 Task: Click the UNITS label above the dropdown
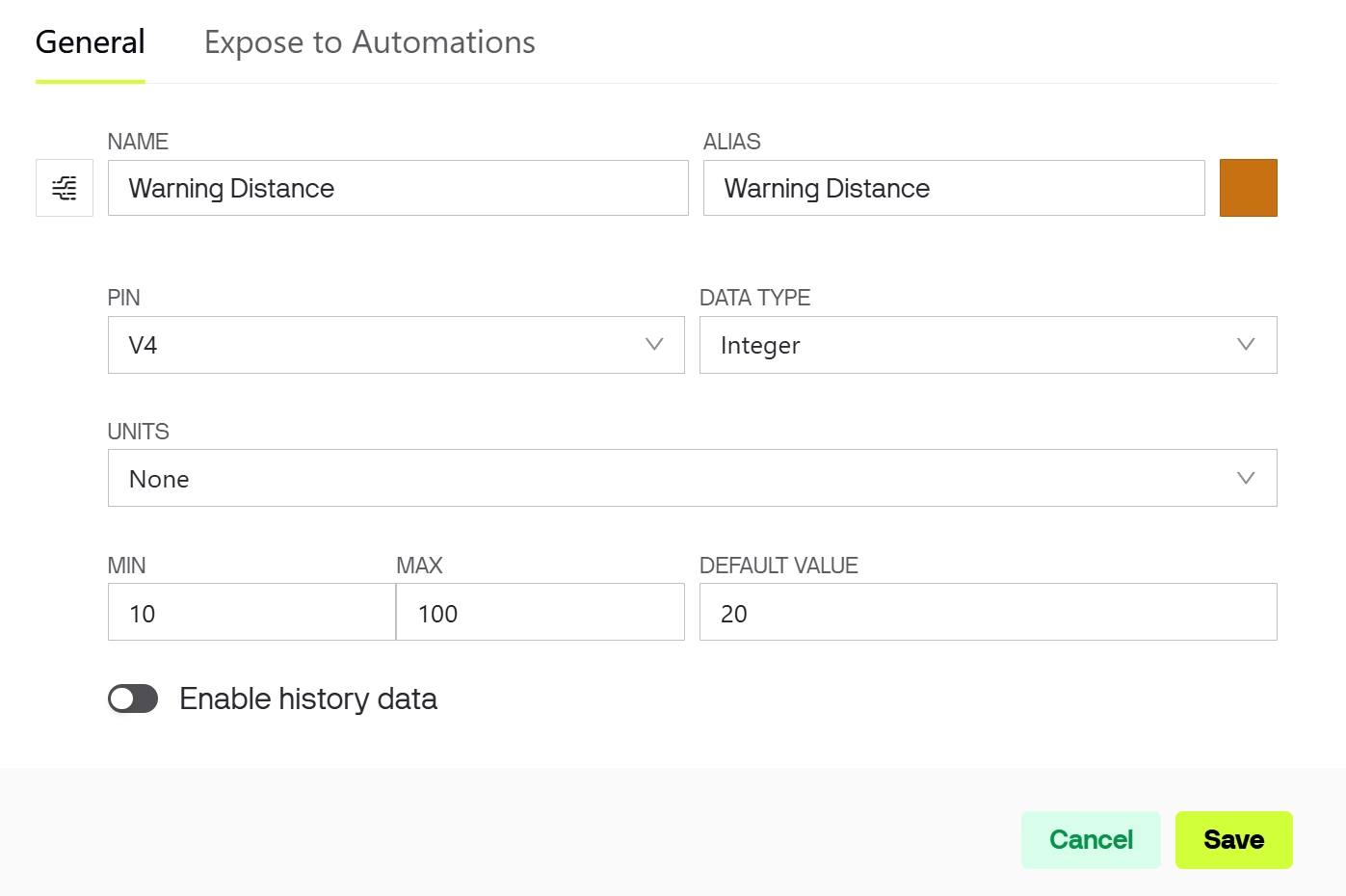click(139, 432)
